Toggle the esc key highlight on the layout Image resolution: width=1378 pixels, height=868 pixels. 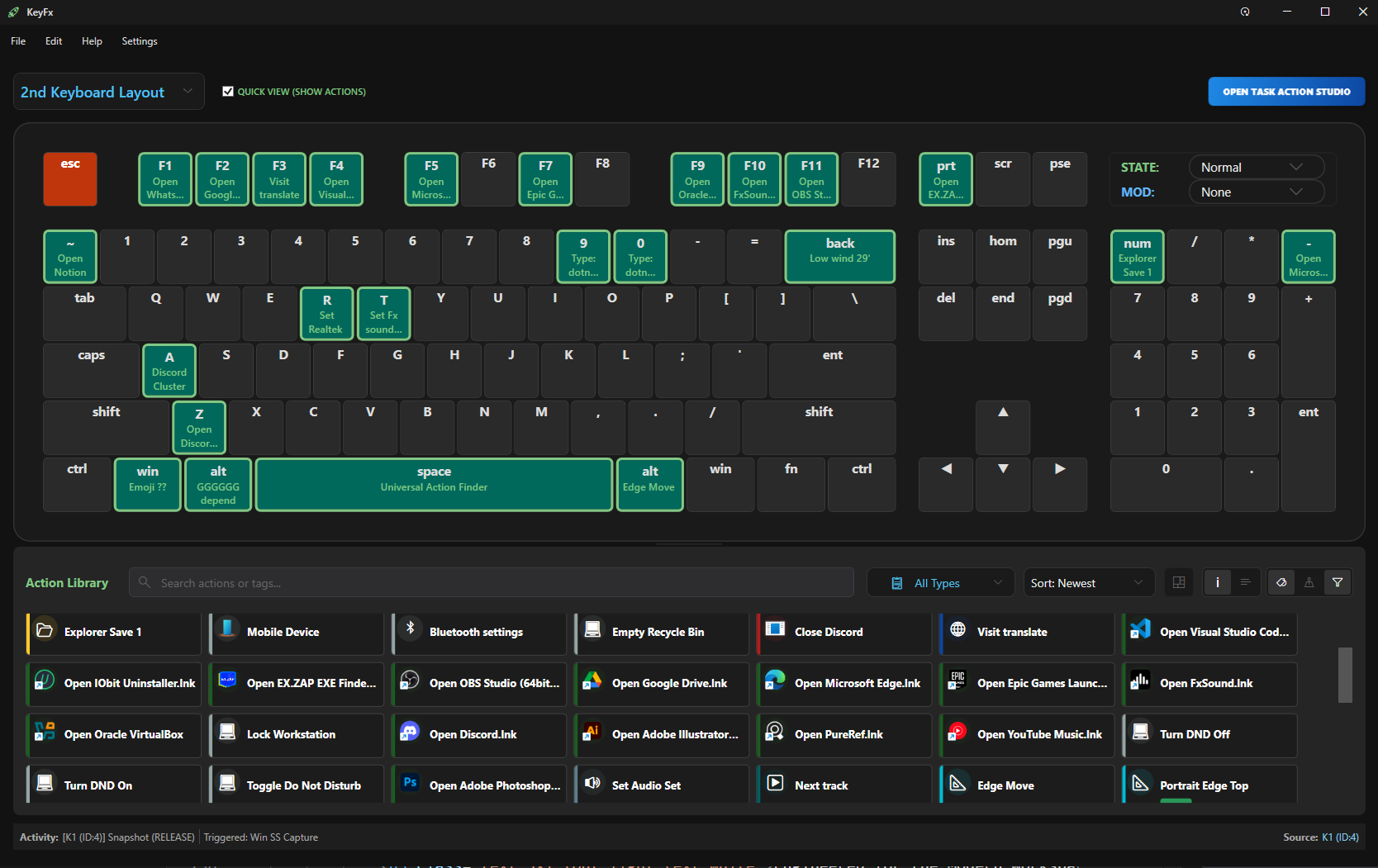tap(69, 178)
